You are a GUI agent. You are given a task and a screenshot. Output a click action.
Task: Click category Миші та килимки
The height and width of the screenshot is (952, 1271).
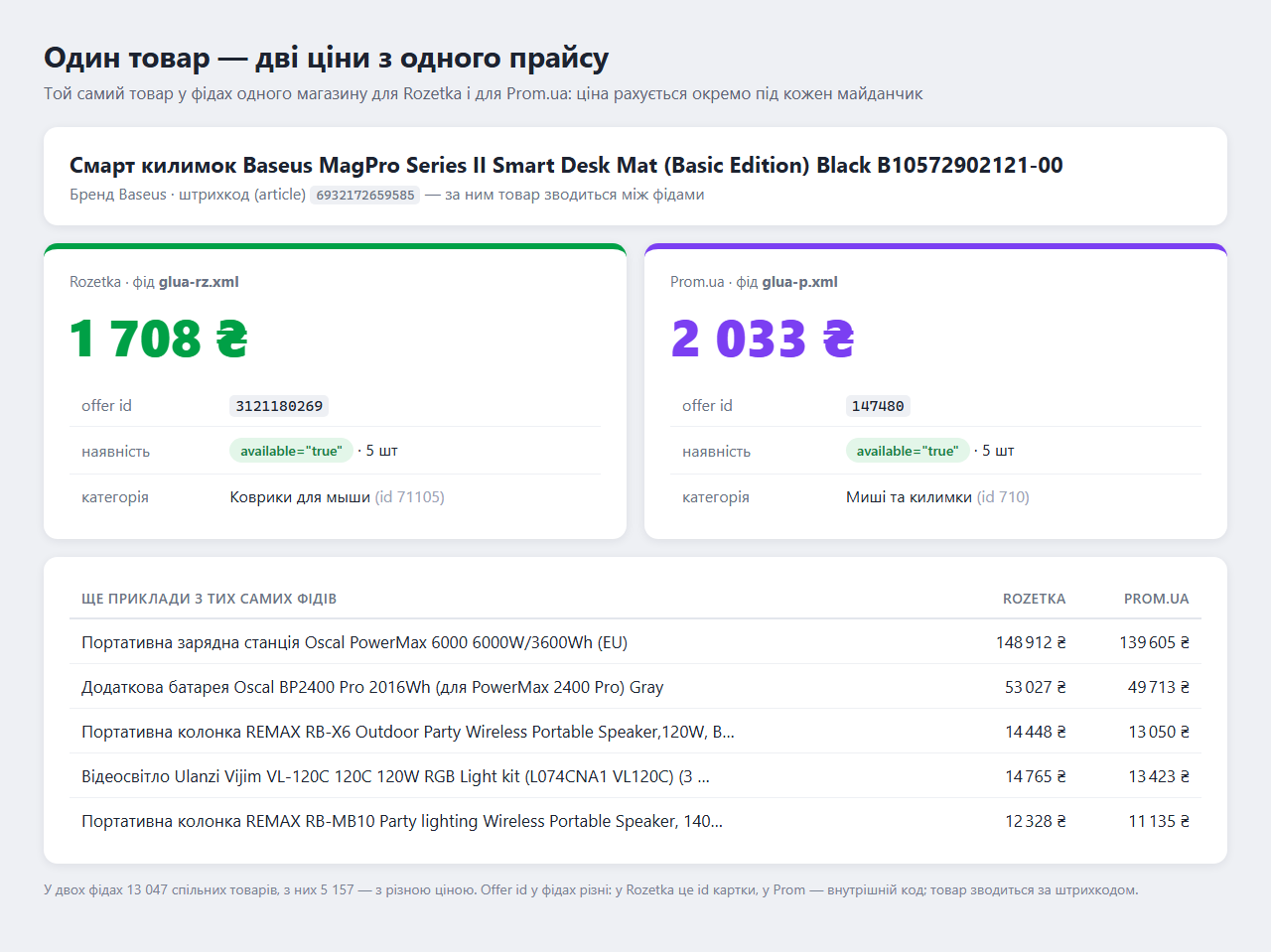909,497
